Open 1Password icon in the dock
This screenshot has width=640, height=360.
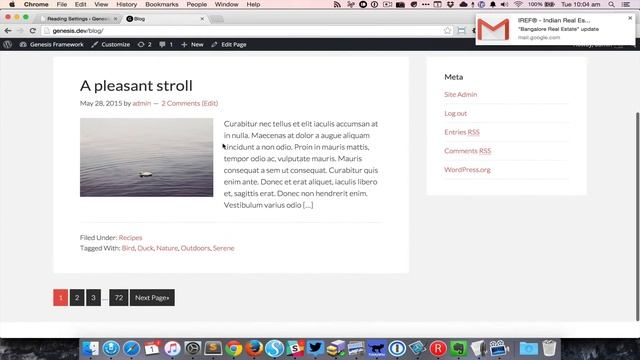[397, 348]
